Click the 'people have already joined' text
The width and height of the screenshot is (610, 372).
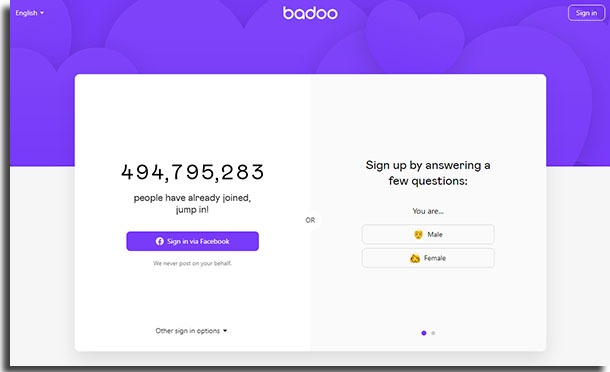[192, 204]
